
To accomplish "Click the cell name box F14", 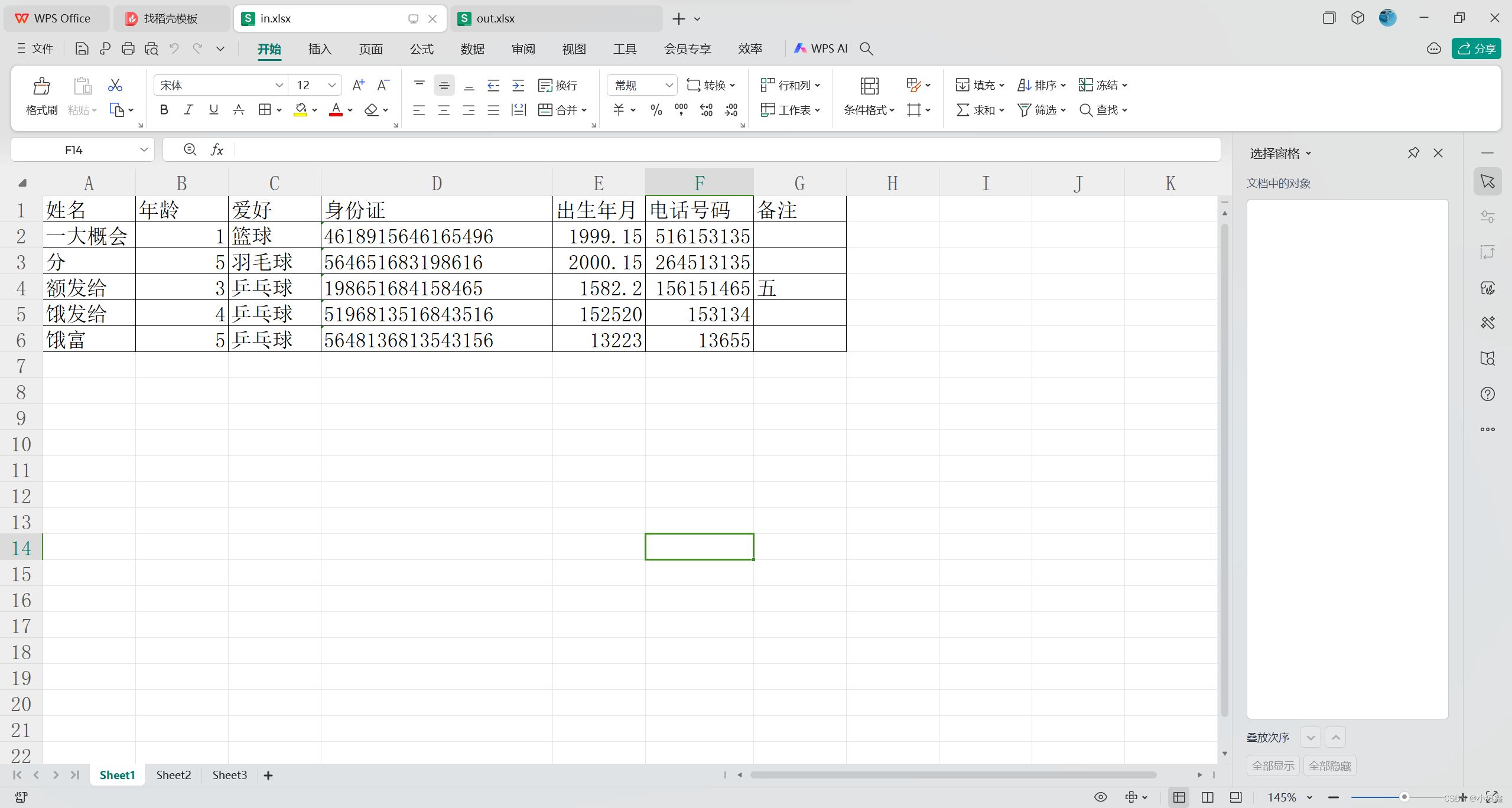I will coord(74,150).
